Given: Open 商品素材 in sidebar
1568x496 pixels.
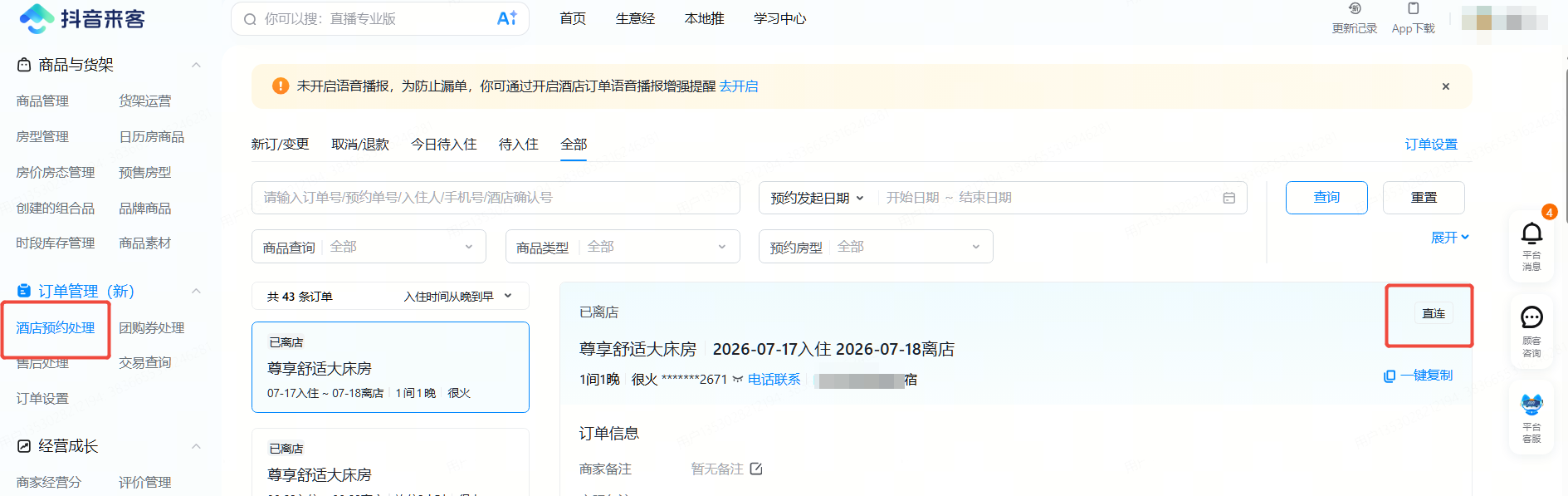Looking at the screenshot, I should [145, 243].
